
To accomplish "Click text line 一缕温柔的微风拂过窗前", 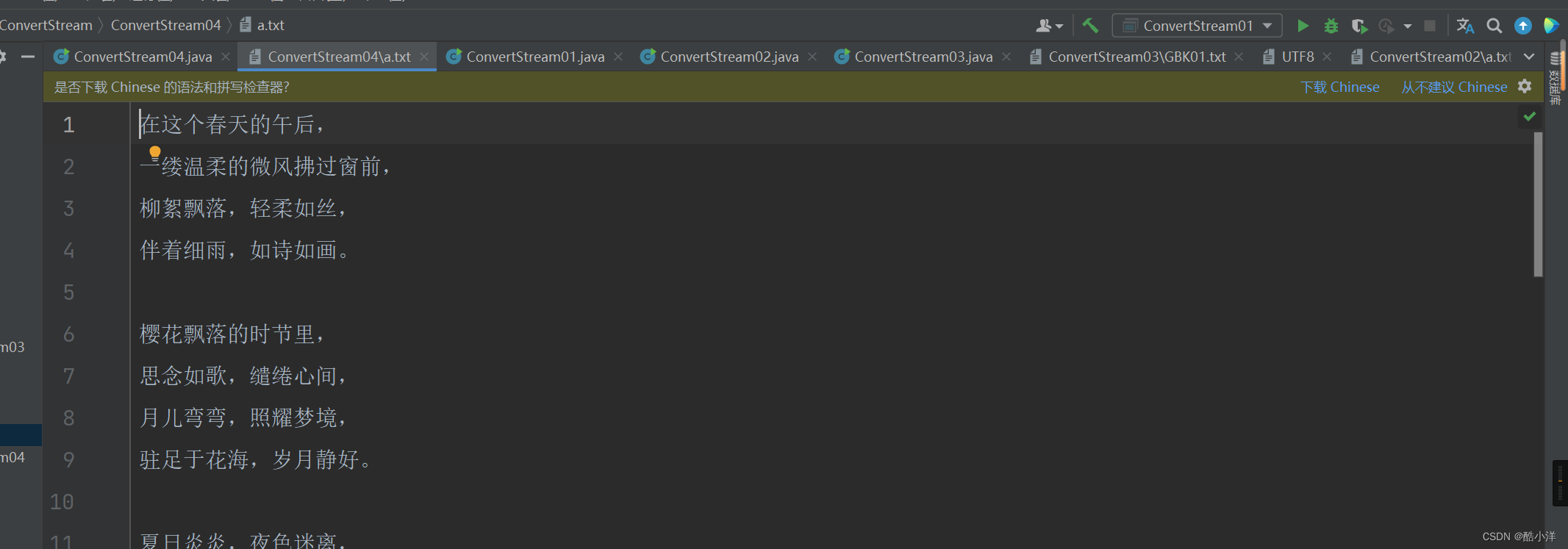I will tap(265, 166).
